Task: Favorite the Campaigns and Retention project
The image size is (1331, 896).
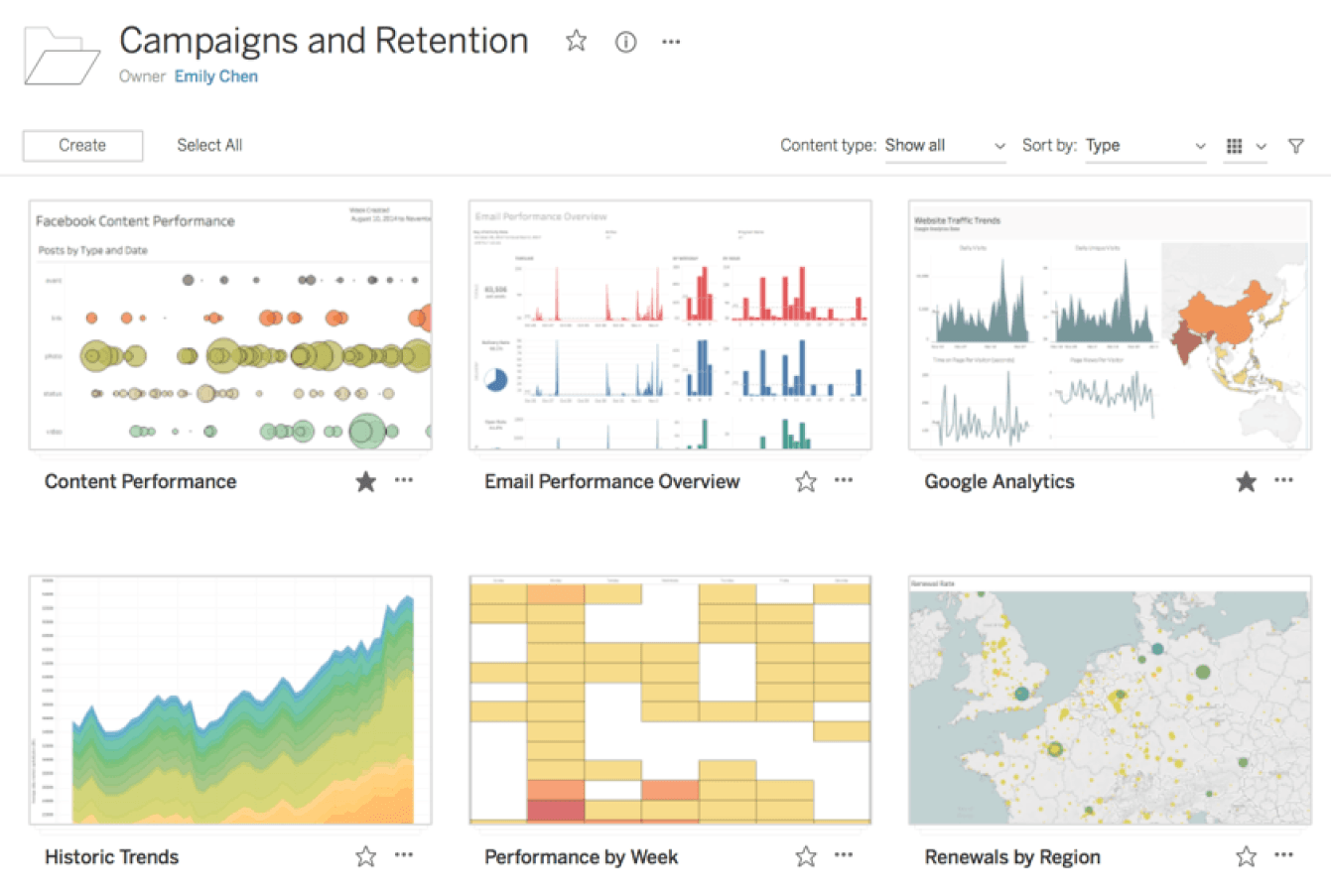Action: (x=576, y=41)
